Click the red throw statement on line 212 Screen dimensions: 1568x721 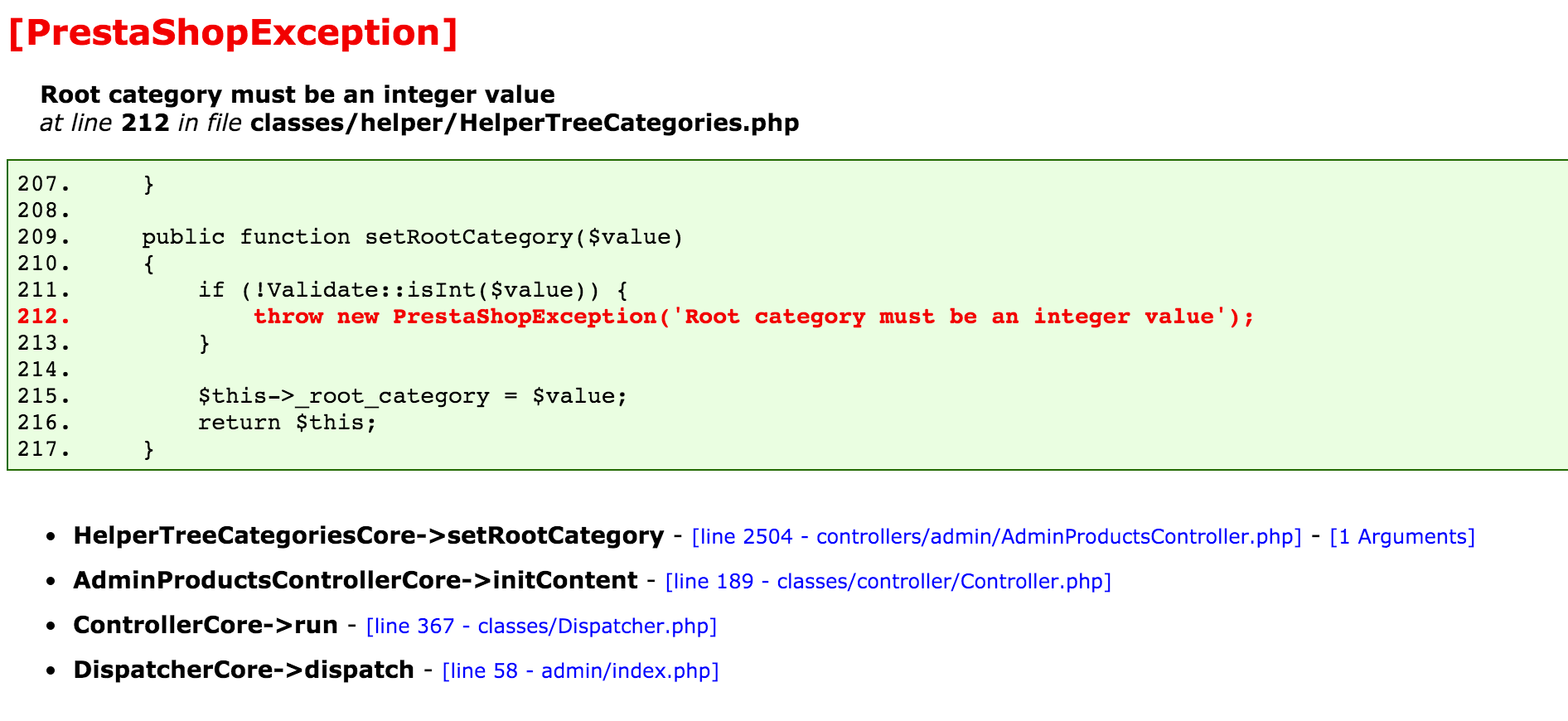pyautogui.click(x=753, y=317)
